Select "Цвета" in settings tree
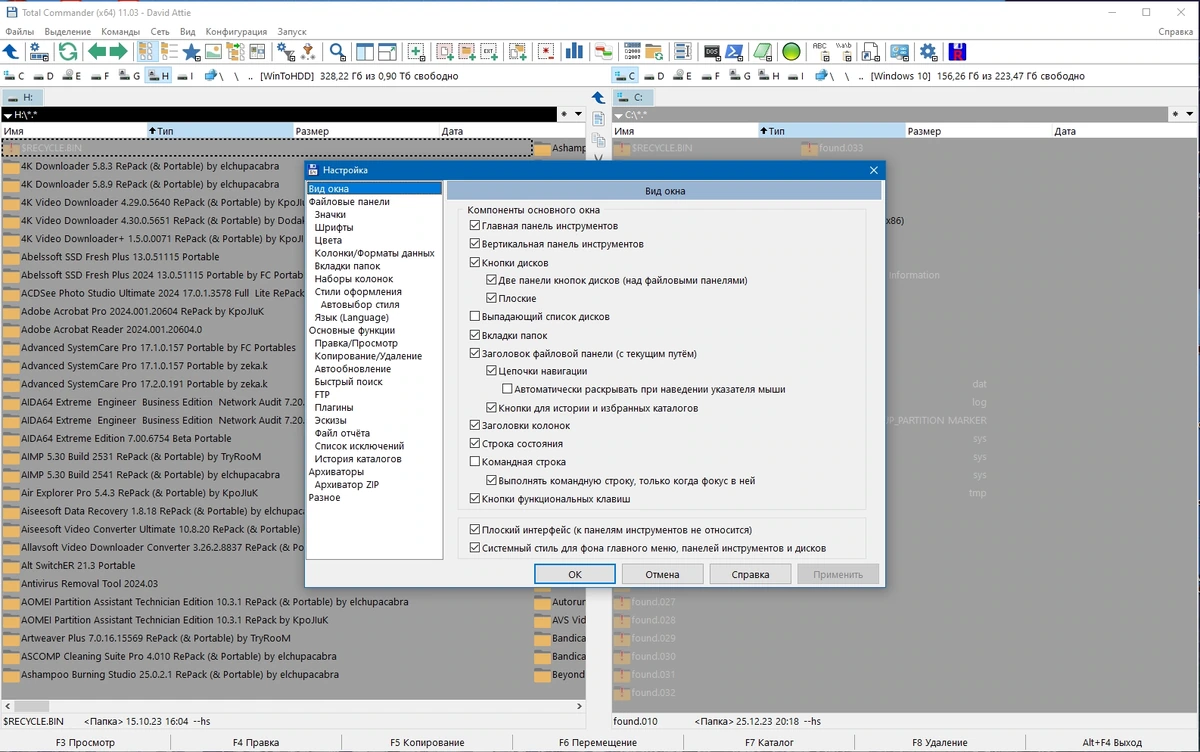Image resolution: width=1200 pixels, height=752 pixels. pos(328,240)
